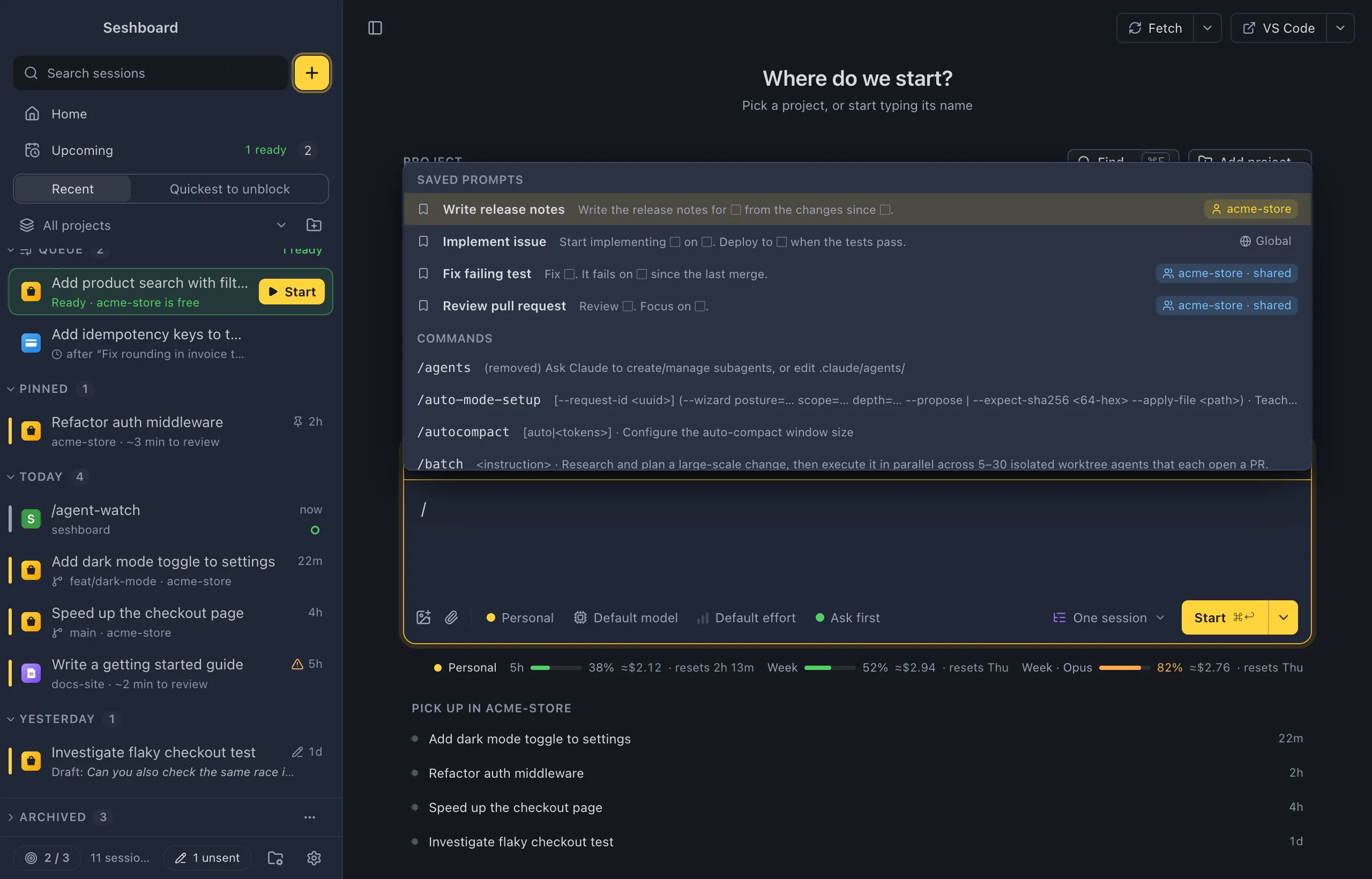Select the Review pull request saved prompt
Viewport: 1372px width, 879px height.
click(857, 306)
